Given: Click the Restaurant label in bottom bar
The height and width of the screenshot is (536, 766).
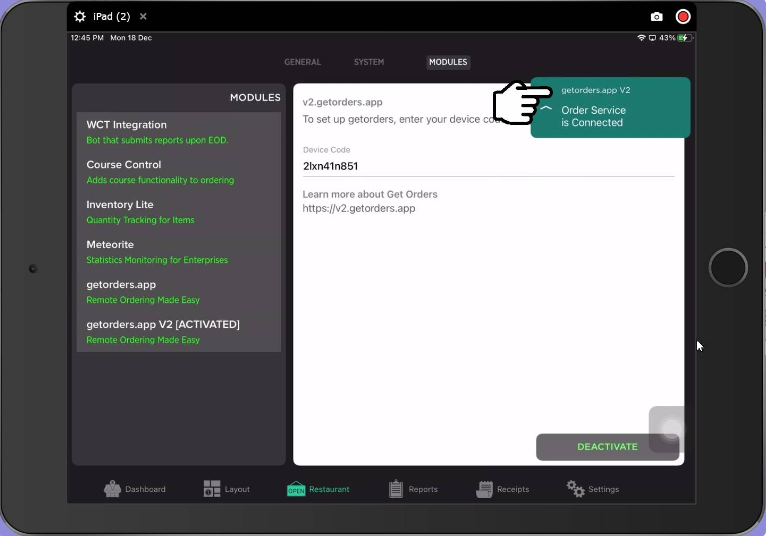Looking at the screenshot, I should click(x=329, y=489).
